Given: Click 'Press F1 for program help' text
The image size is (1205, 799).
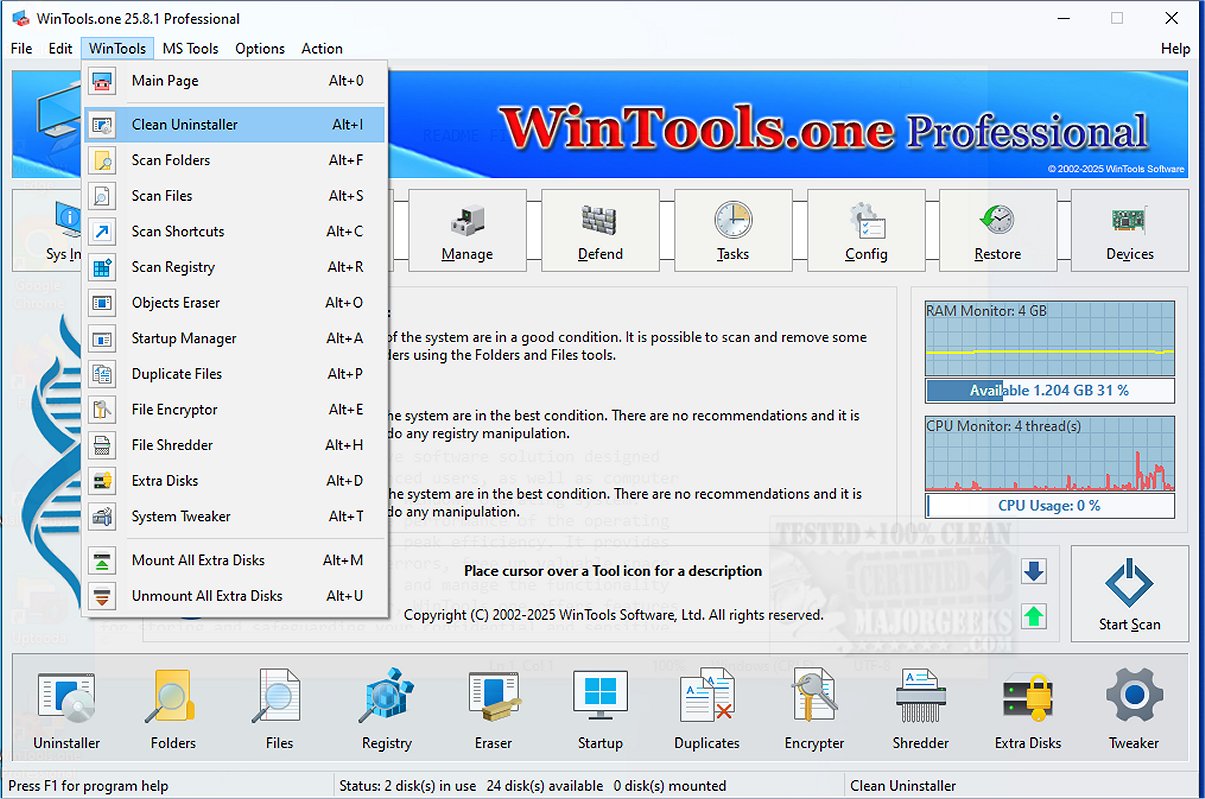Looking at the screenshot, I should coord(89,786).
